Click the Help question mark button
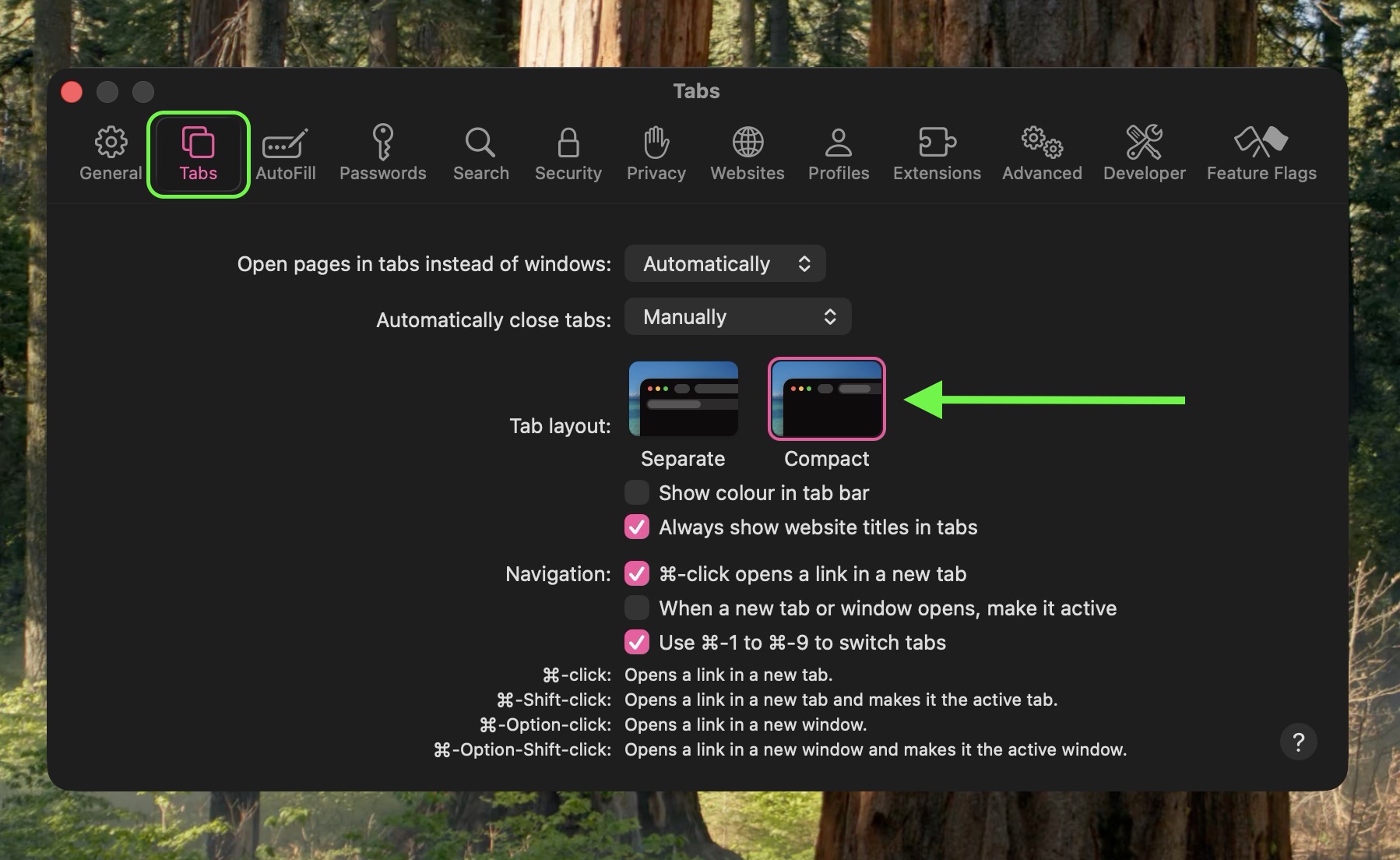Viewport: 1400px width, 860px height. pos(1298,742)
